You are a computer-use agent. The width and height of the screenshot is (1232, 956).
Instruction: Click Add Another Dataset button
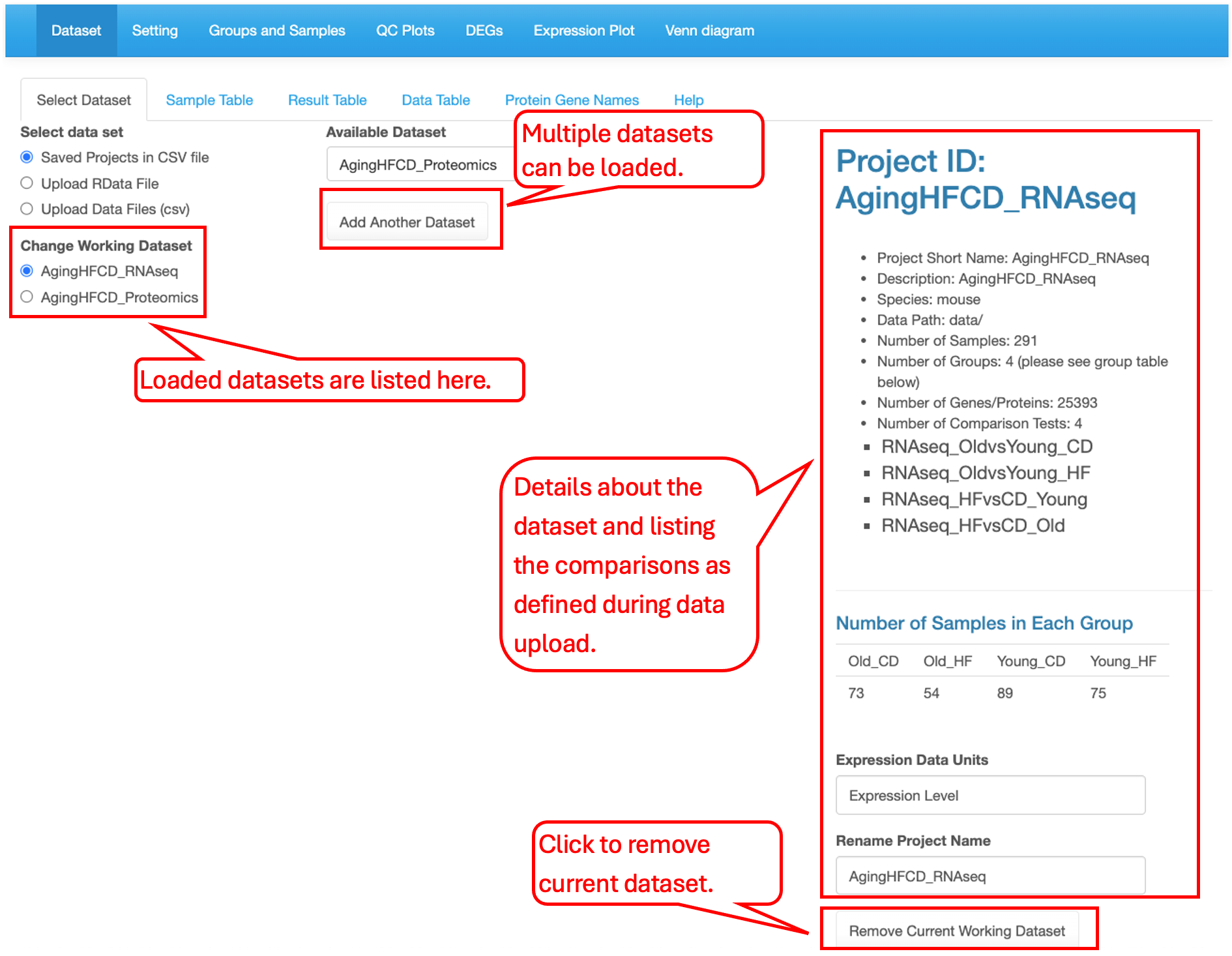[407, 222]
